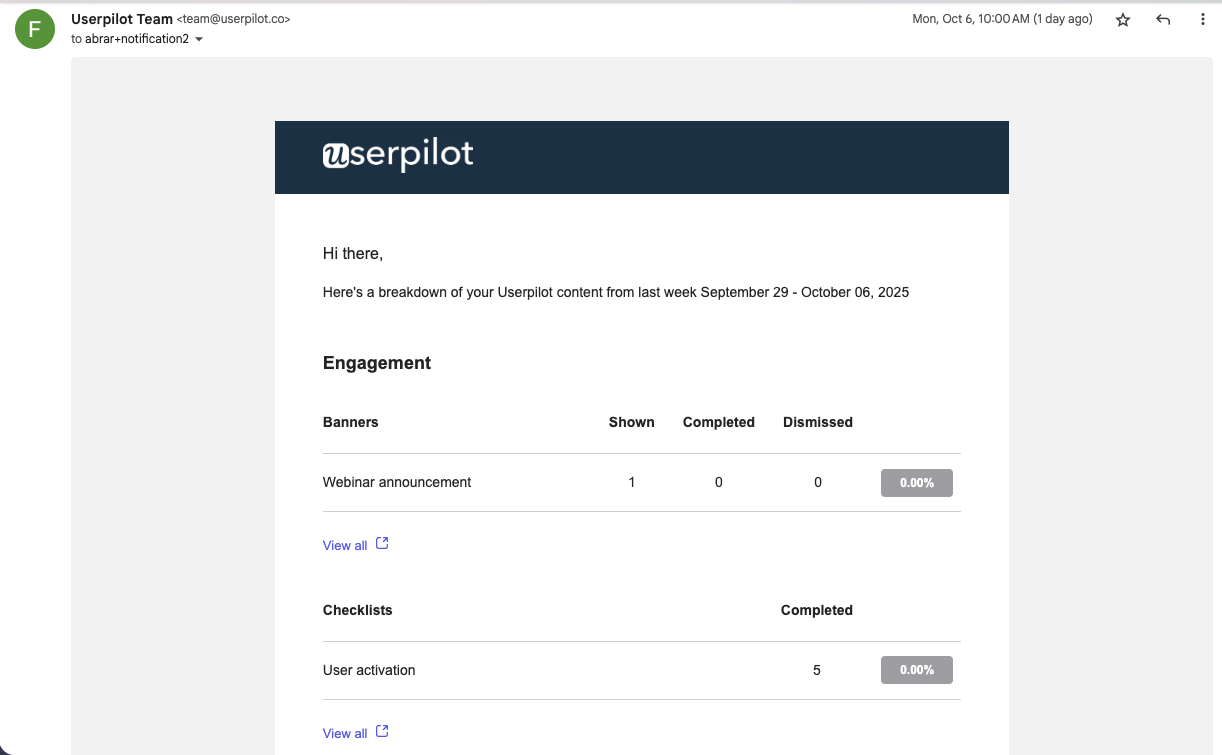The height and width of the screenshot is (755, 1222).
Task: Click the Engagement section heading
Action: pos(377,363)
